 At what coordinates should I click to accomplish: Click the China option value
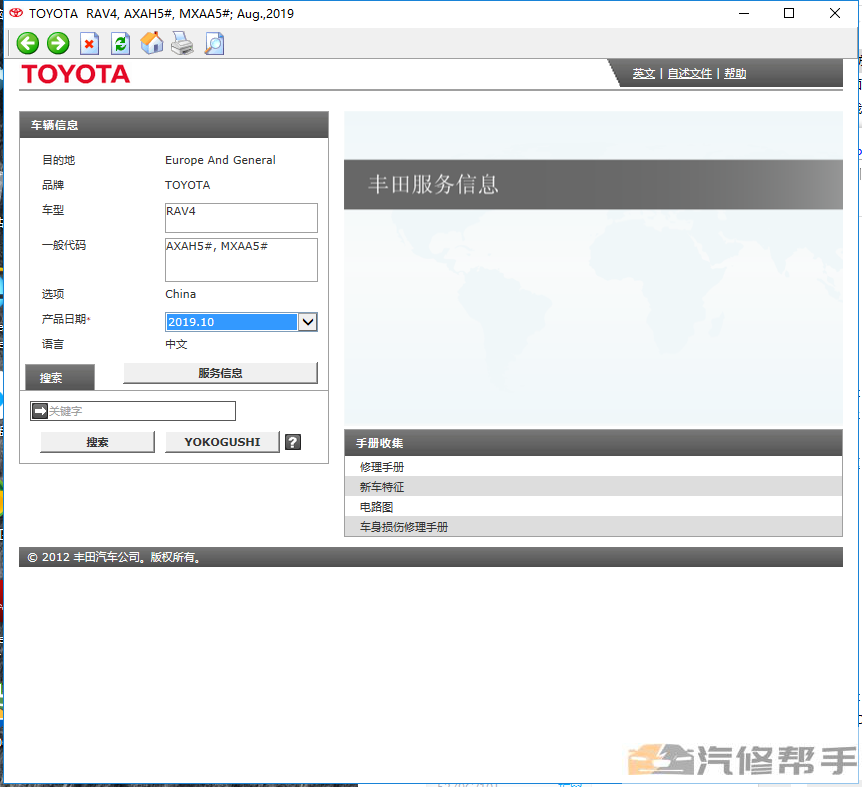pos(180,294)
